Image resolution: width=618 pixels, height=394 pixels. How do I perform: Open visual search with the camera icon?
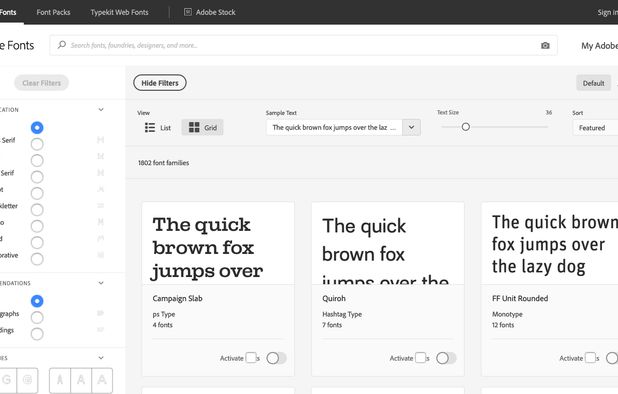(x=545, y=46)
